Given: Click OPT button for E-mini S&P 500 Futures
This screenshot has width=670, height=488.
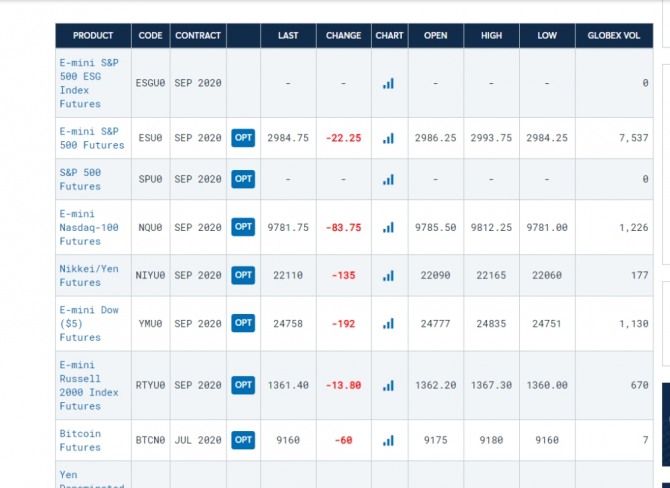Looking at the screenshot, I should point(243,138).
